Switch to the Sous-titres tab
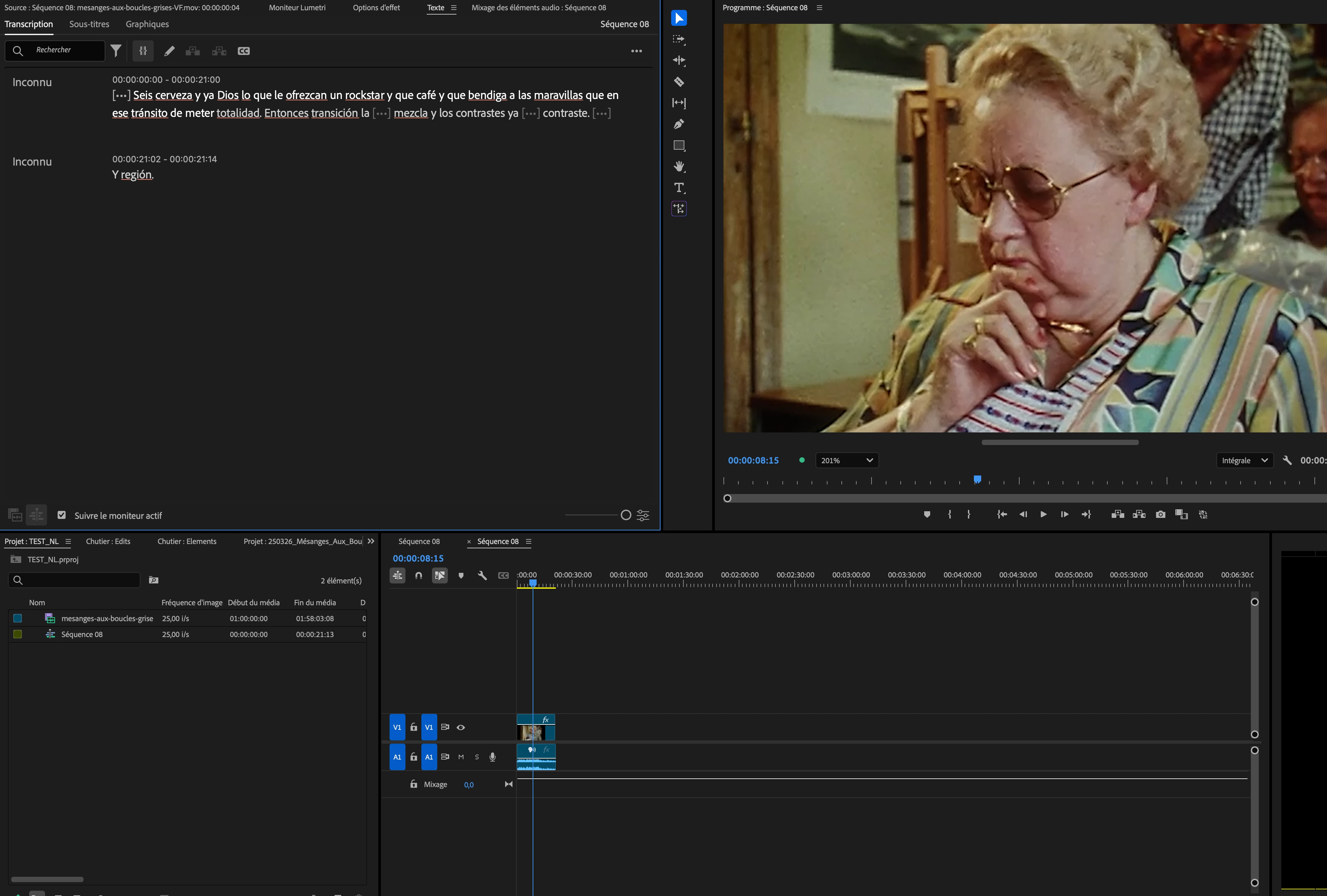The height and width of the screenshot is (896, 1327). 89,24
